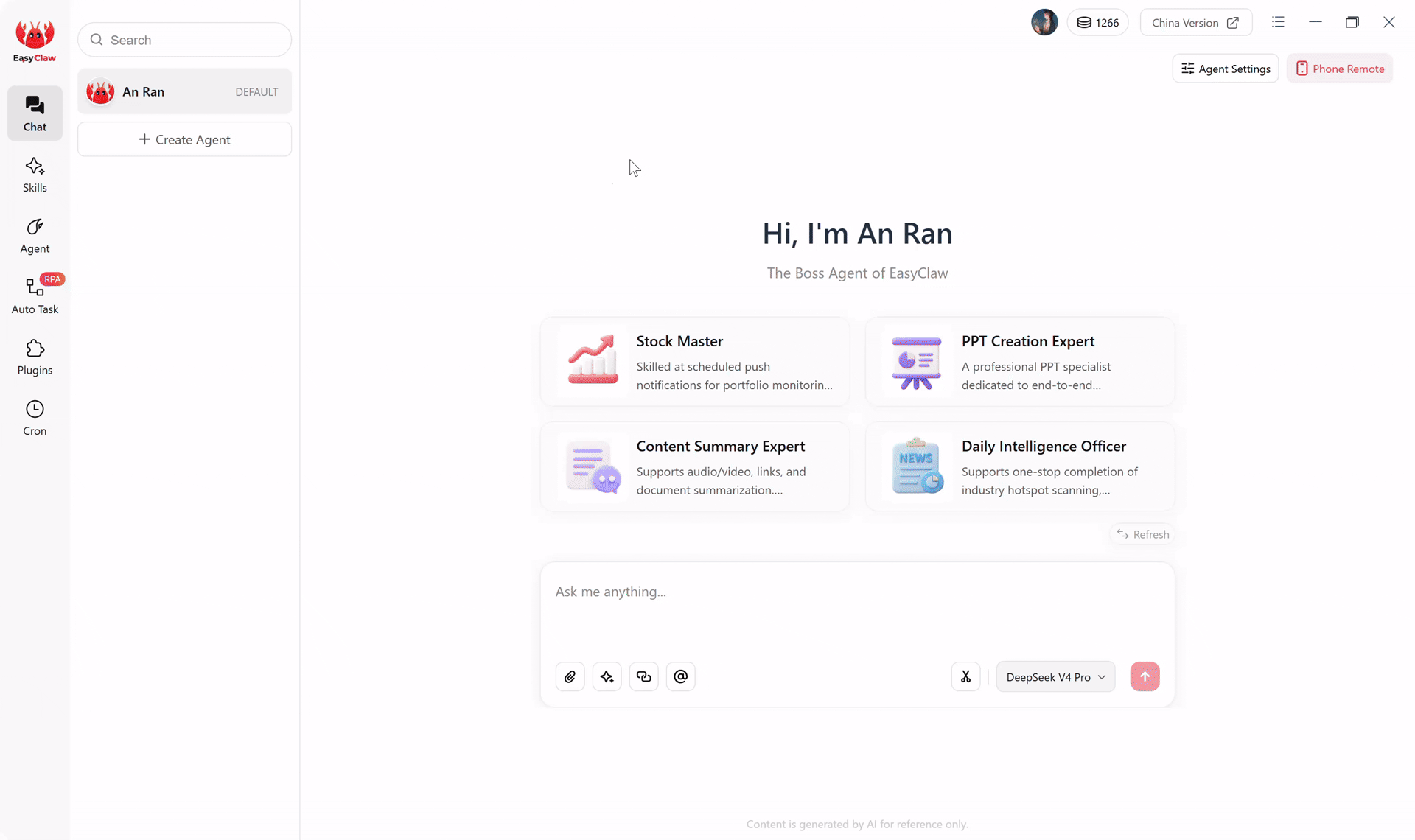This screenshot has width=1415, height=840.
Task: Send the message with arrow button
Action: click(x=1145, y=676)
